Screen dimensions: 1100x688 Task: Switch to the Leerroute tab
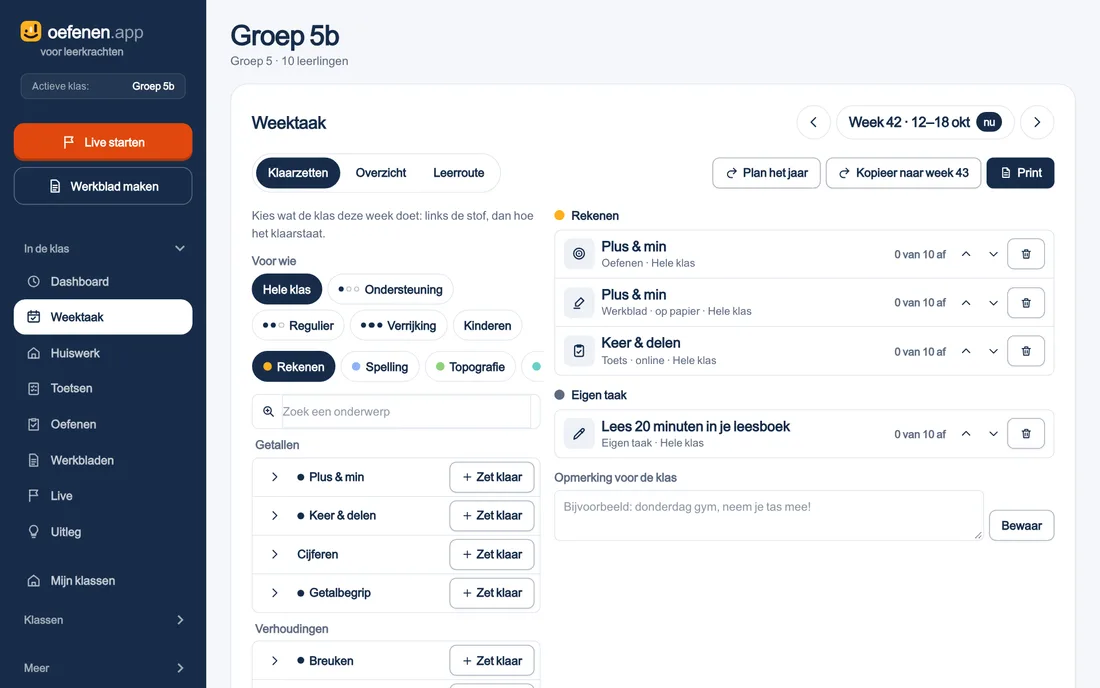pyautogui.click(x=459, y=173)
